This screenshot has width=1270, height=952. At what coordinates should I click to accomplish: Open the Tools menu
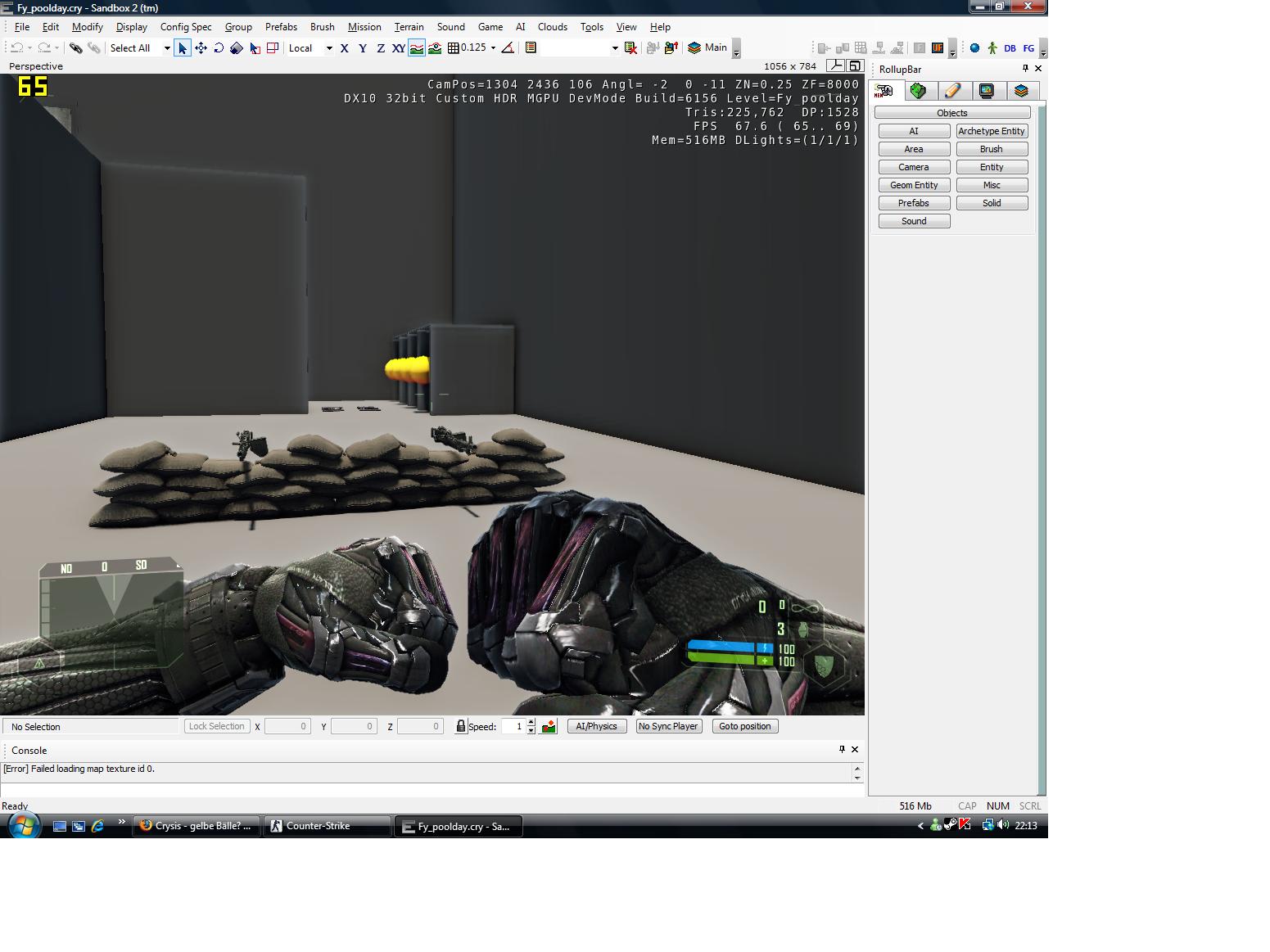tap(592, 27)
